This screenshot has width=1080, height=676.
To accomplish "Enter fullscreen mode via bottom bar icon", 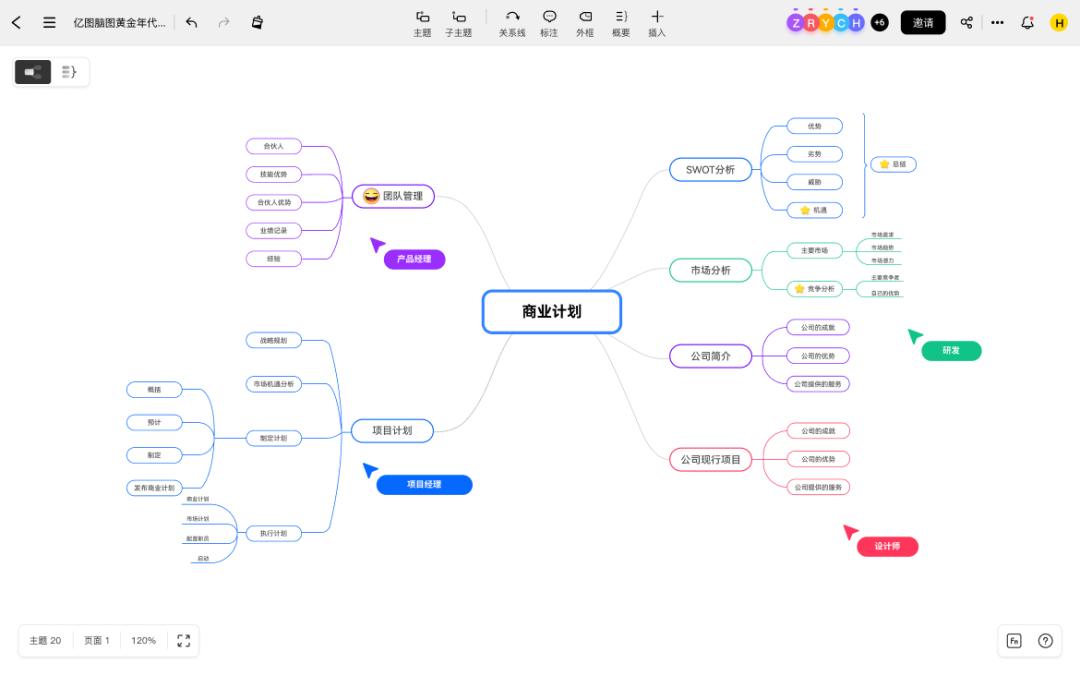I will (182, 640).
